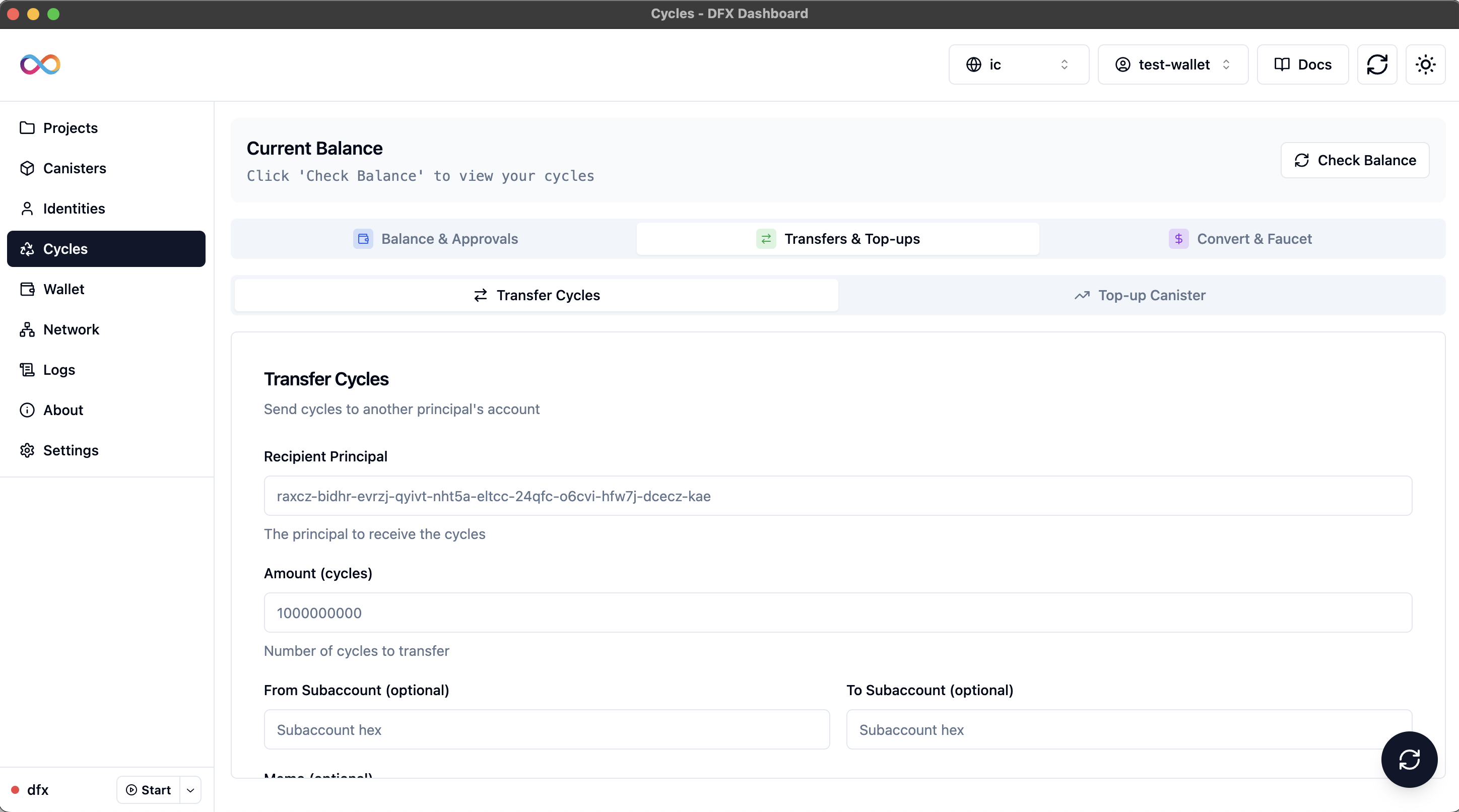Open Identities in the sidebar

74,209
